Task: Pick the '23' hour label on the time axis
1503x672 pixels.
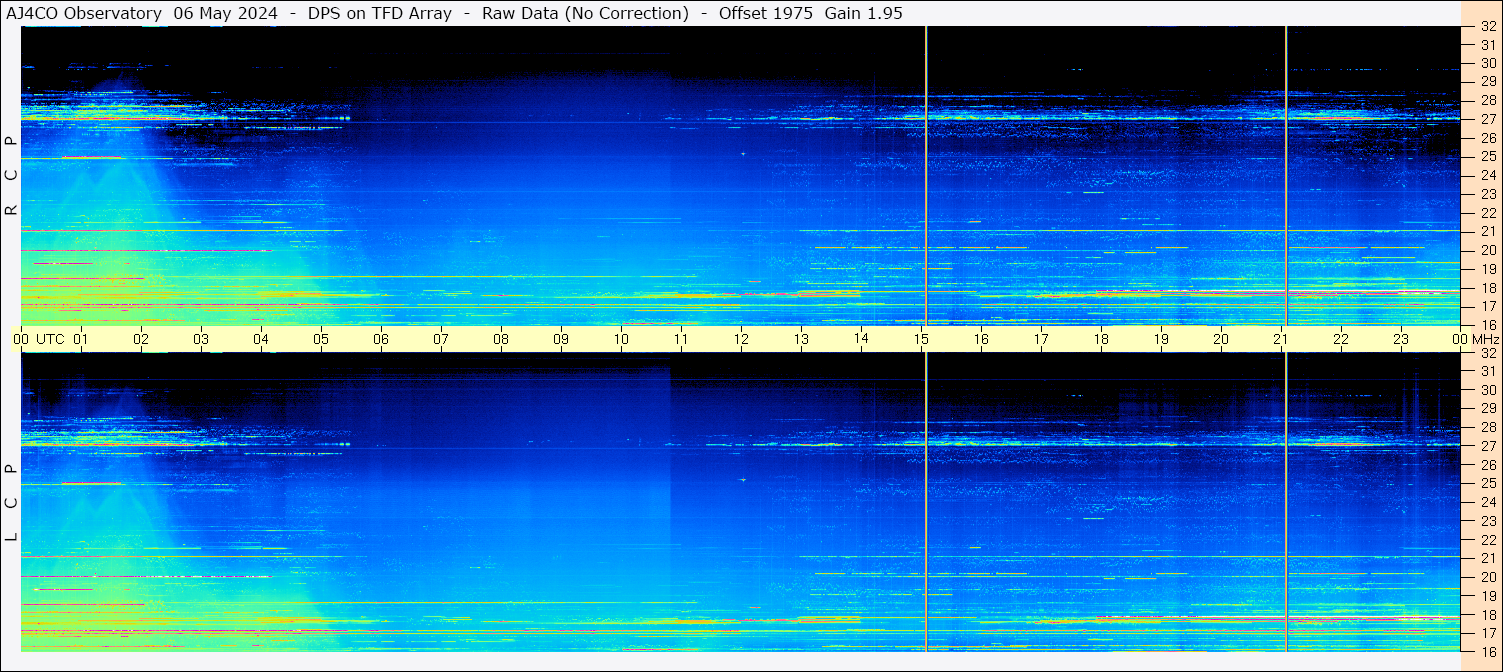Action: tap(1401, 339)
